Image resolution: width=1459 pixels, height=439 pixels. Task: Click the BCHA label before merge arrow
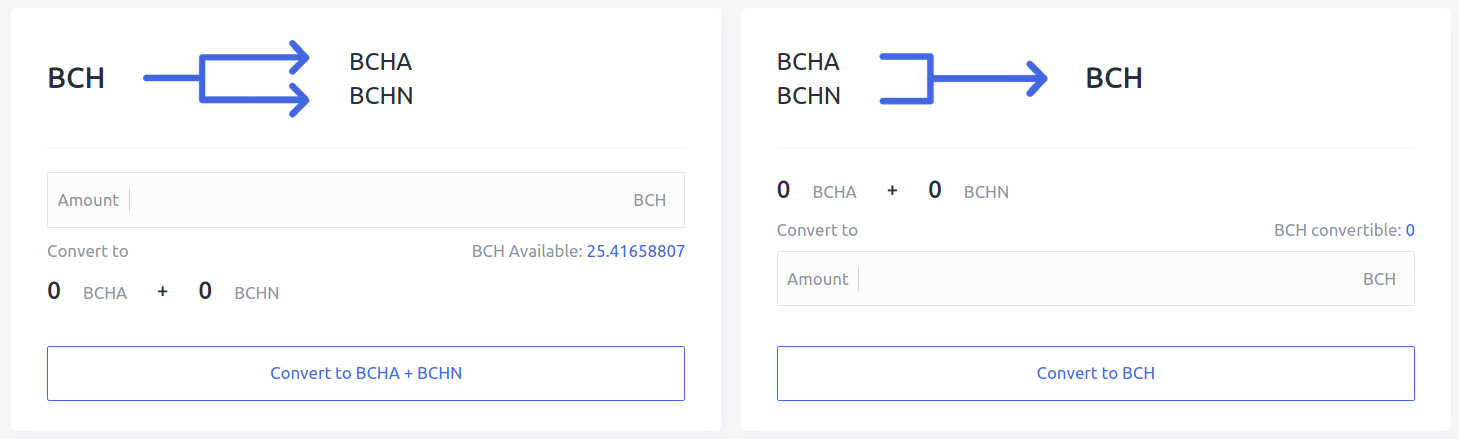[808, 62]
